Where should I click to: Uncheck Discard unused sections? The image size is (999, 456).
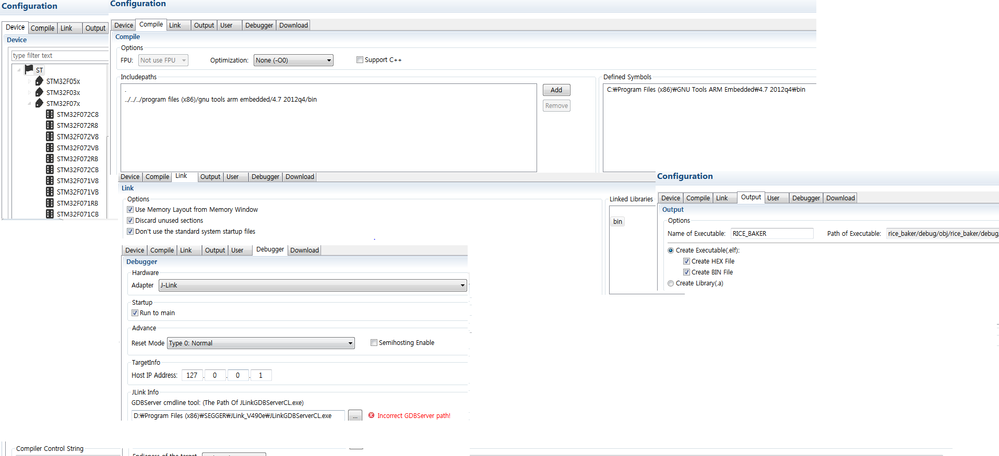(131, 220)
